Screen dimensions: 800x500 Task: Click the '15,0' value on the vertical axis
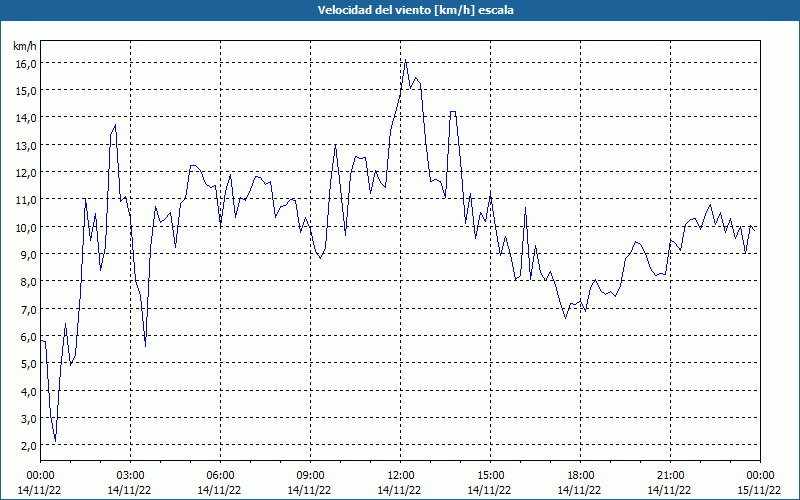26,90
